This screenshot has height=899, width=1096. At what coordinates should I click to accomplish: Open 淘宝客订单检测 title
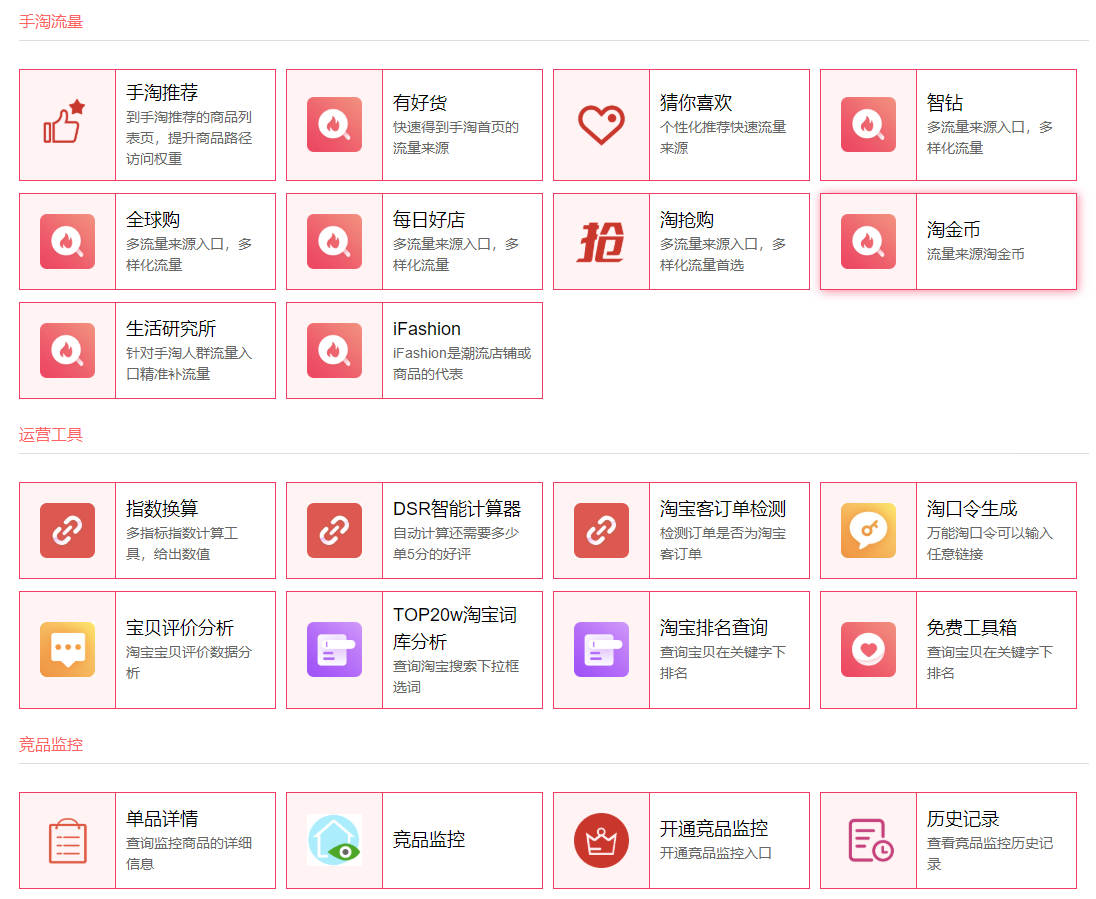[x=723, y=508]
